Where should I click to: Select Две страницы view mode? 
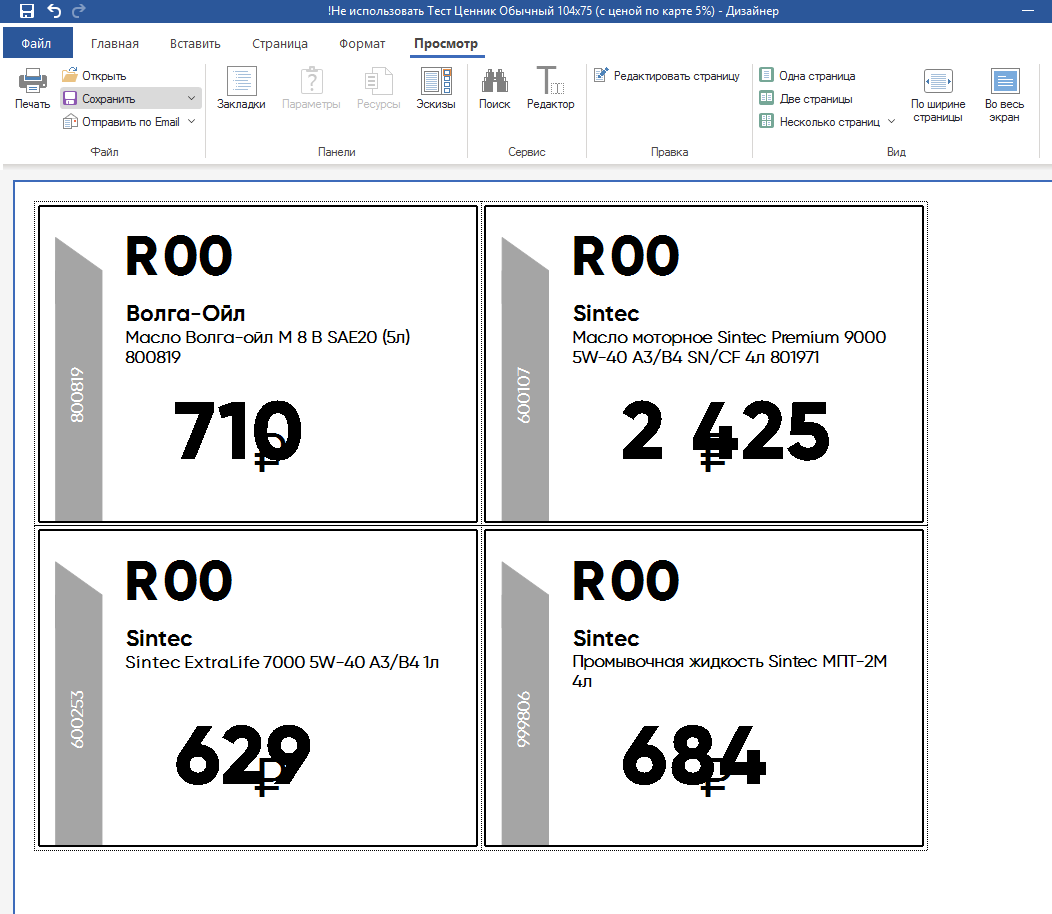806,99
